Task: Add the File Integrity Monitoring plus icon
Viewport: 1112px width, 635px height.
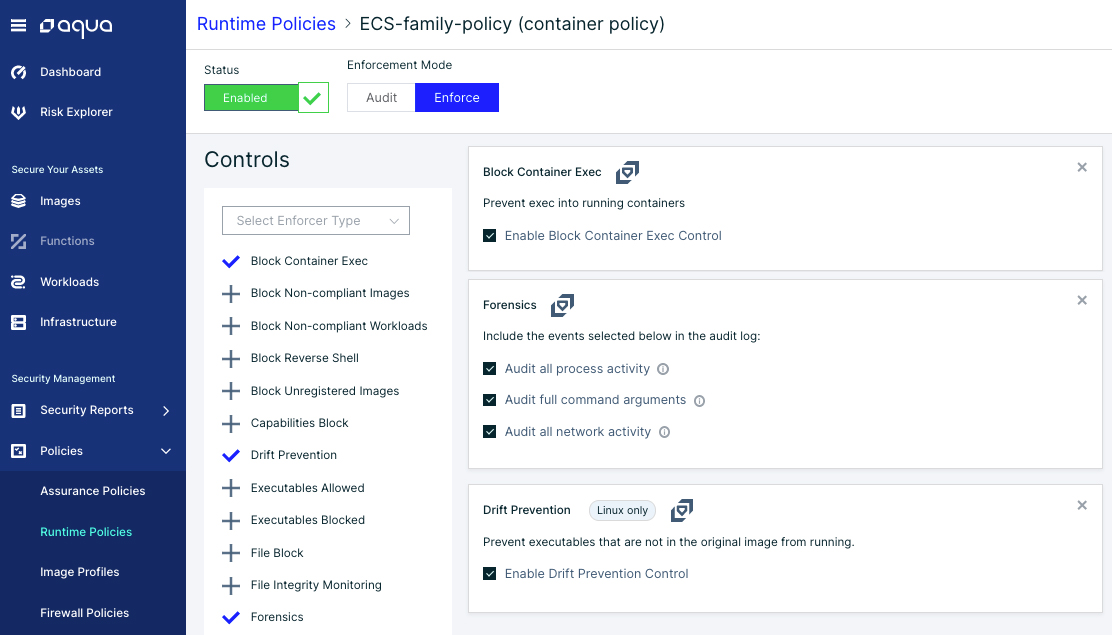Action: coord(230,585)
